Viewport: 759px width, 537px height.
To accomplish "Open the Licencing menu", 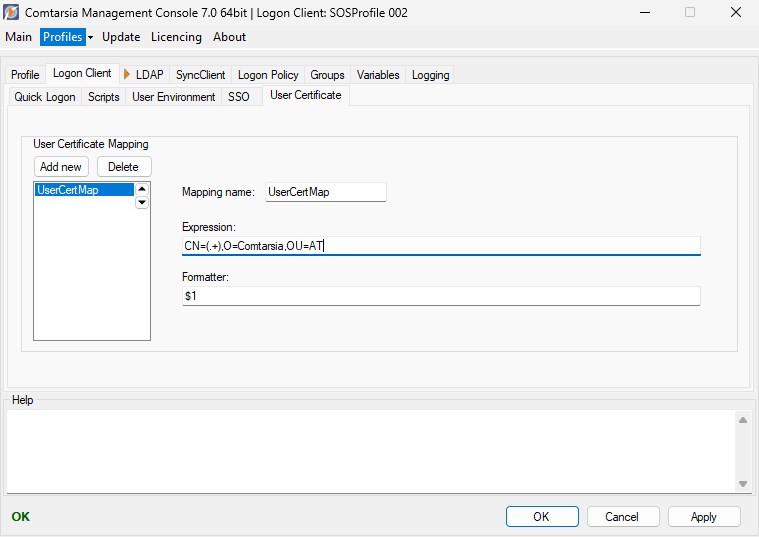I will 176,37.
